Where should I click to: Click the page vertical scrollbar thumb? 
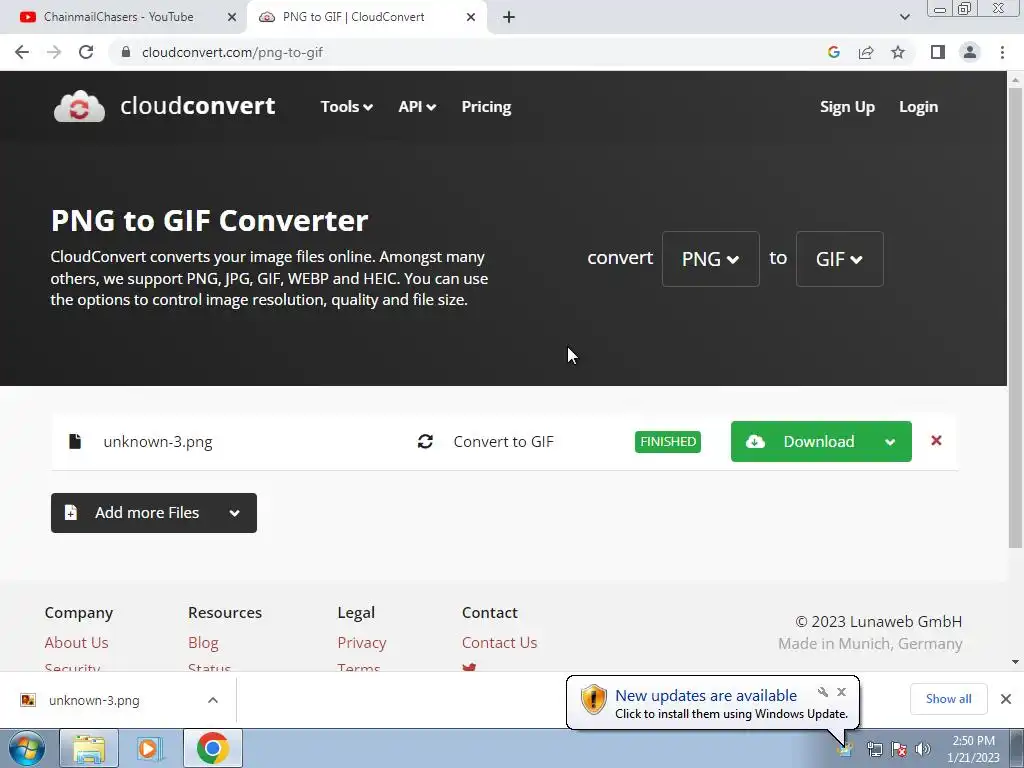[x=1015, y=317]
